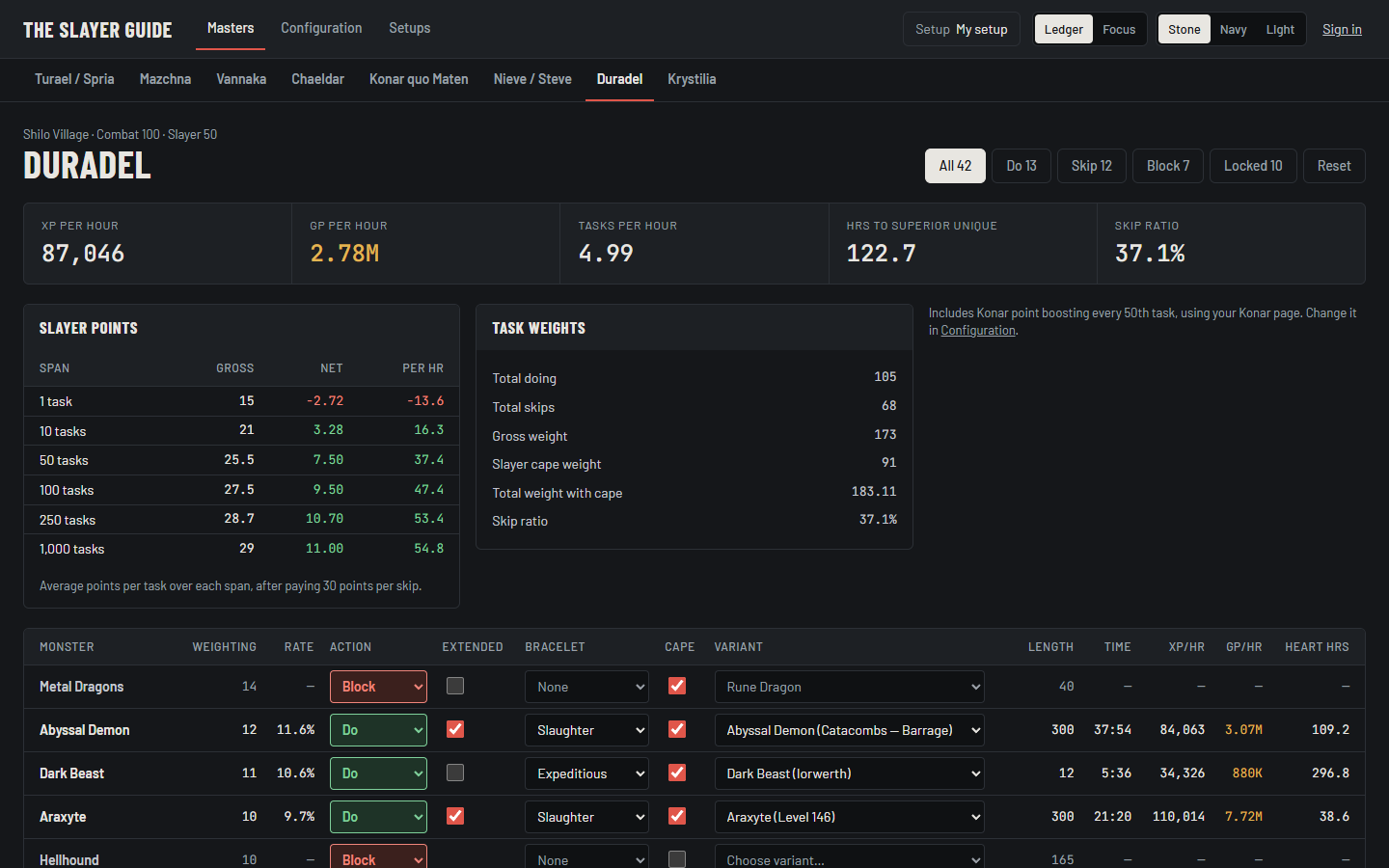Filter tasks by Skip 12
Viewport: 1389px width, 868px height.
point(1092,166)
